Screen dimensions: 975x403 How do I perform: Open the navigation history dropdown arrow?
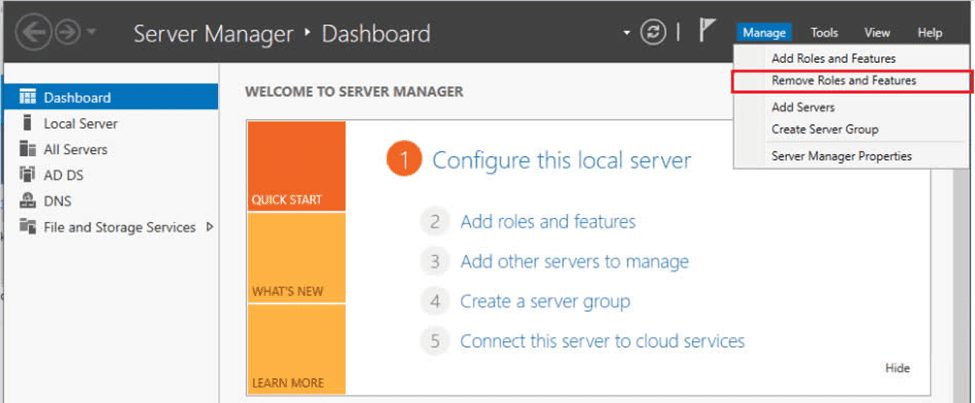91,31
